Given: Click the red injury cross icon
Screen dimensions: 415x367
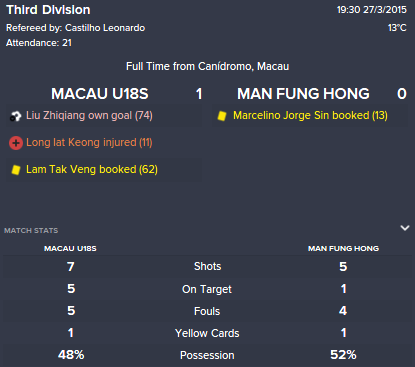Looking at the screenshot, I should click(x=16, y=143).
